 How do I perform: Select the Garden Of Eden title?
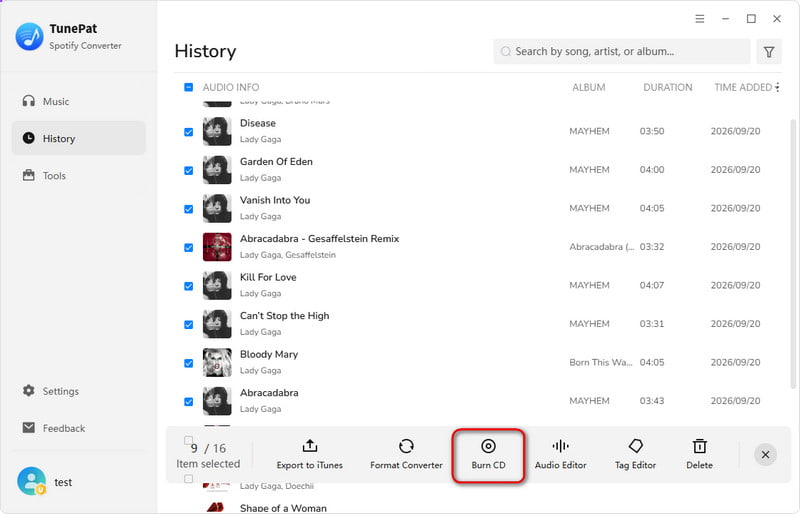(276, 162)
